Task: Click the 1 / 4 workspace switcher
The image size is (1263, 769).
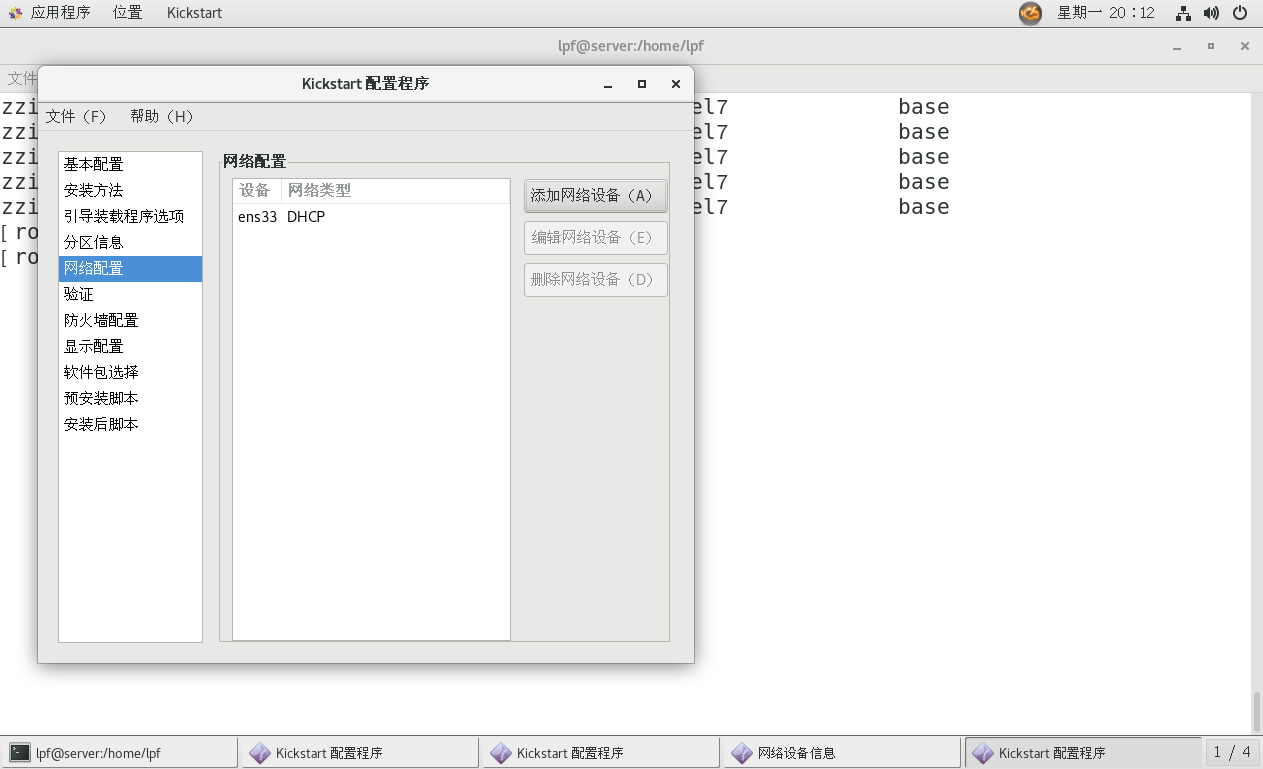Action: coord(1232,752)
